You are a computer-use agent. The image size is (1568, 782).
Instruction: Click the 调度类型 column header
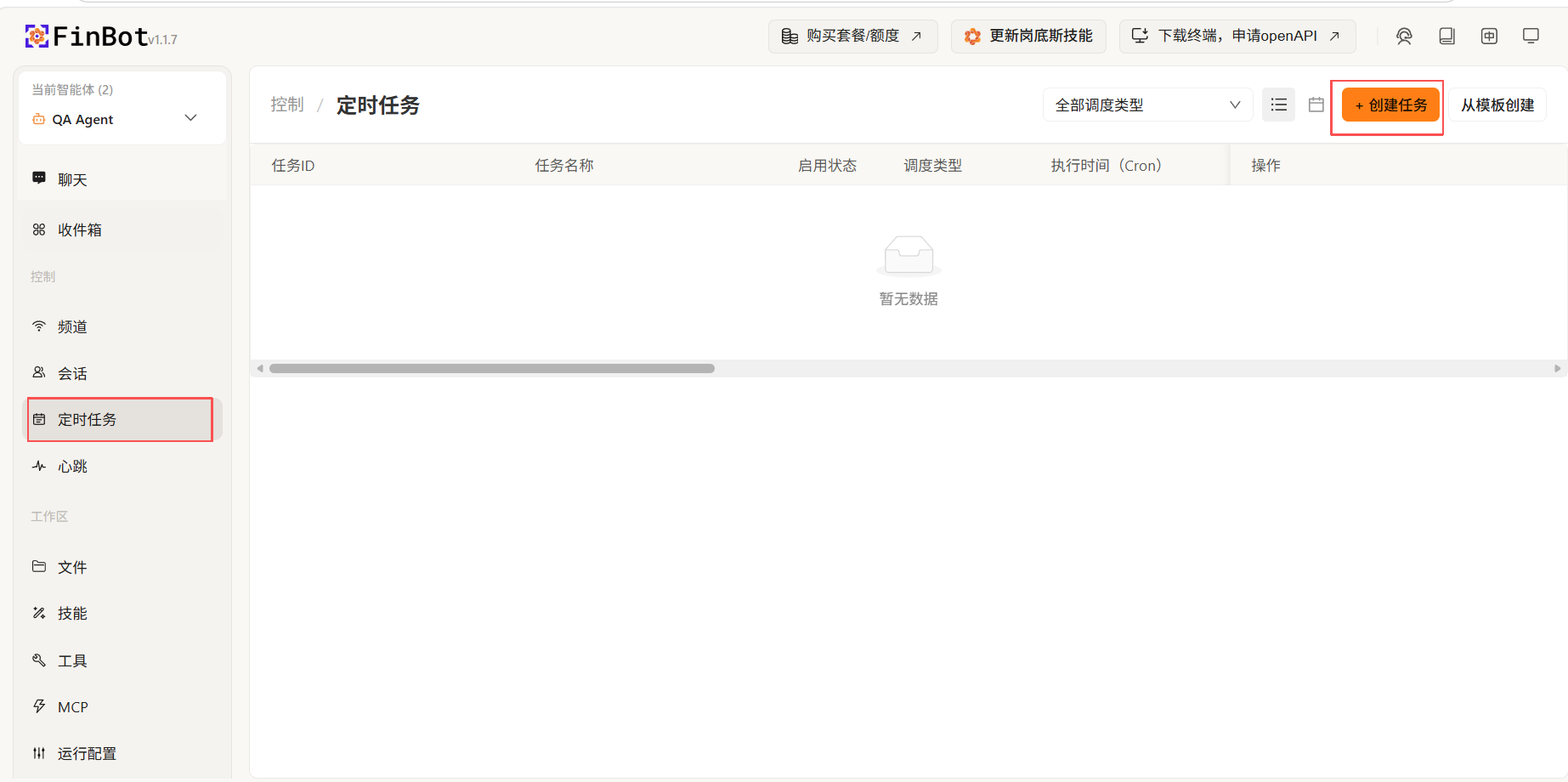tap(933, 166)
